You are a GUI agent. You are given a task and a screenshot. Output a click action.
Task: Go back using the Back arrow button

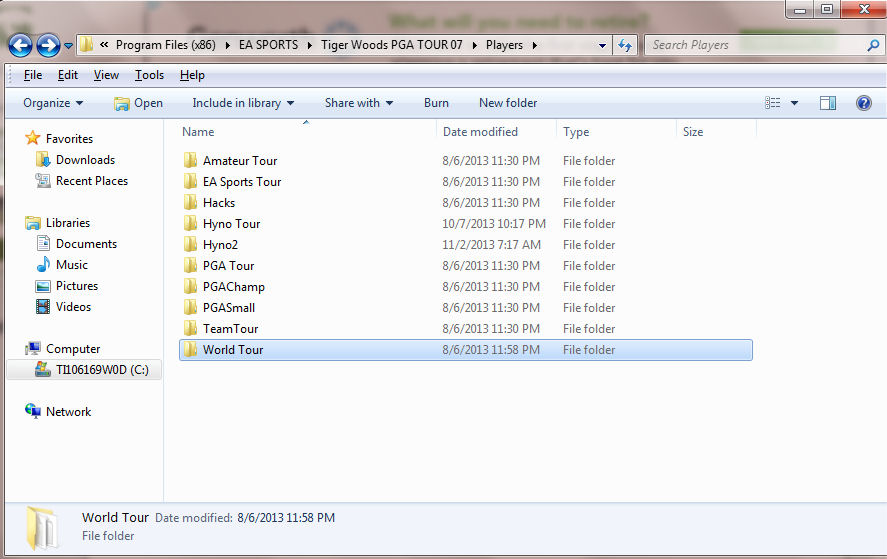(x=20, y=45)
